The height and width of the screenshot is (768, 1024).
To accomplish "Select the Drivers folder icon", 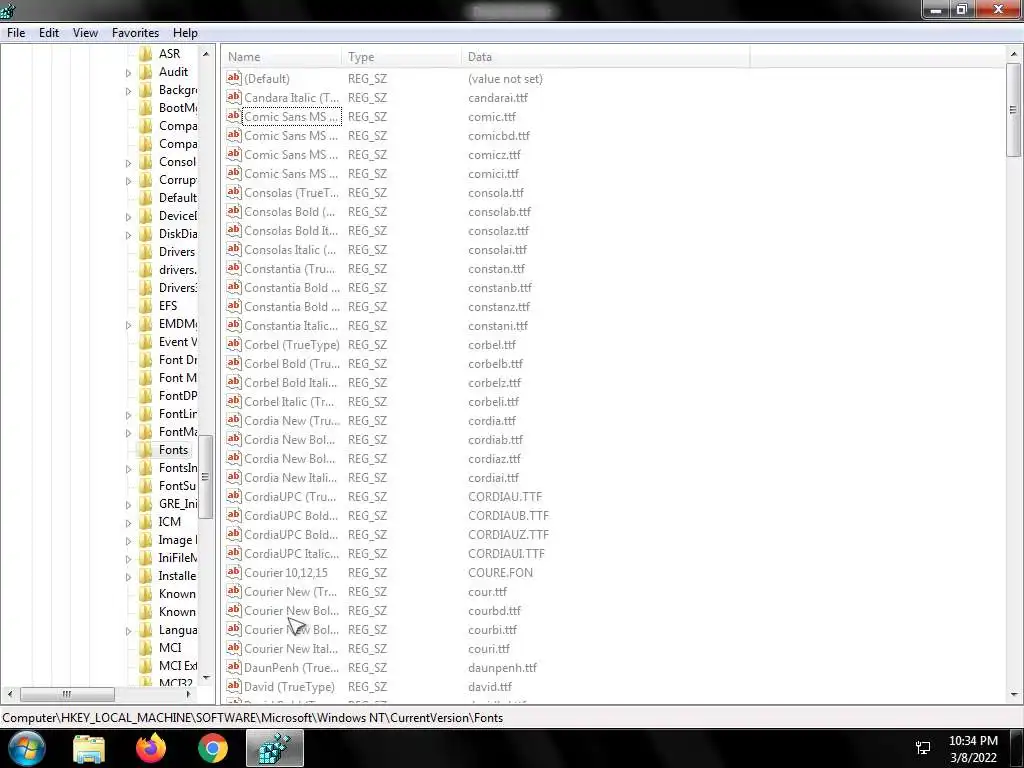I will pyautogui.click(x=146, y=251).
